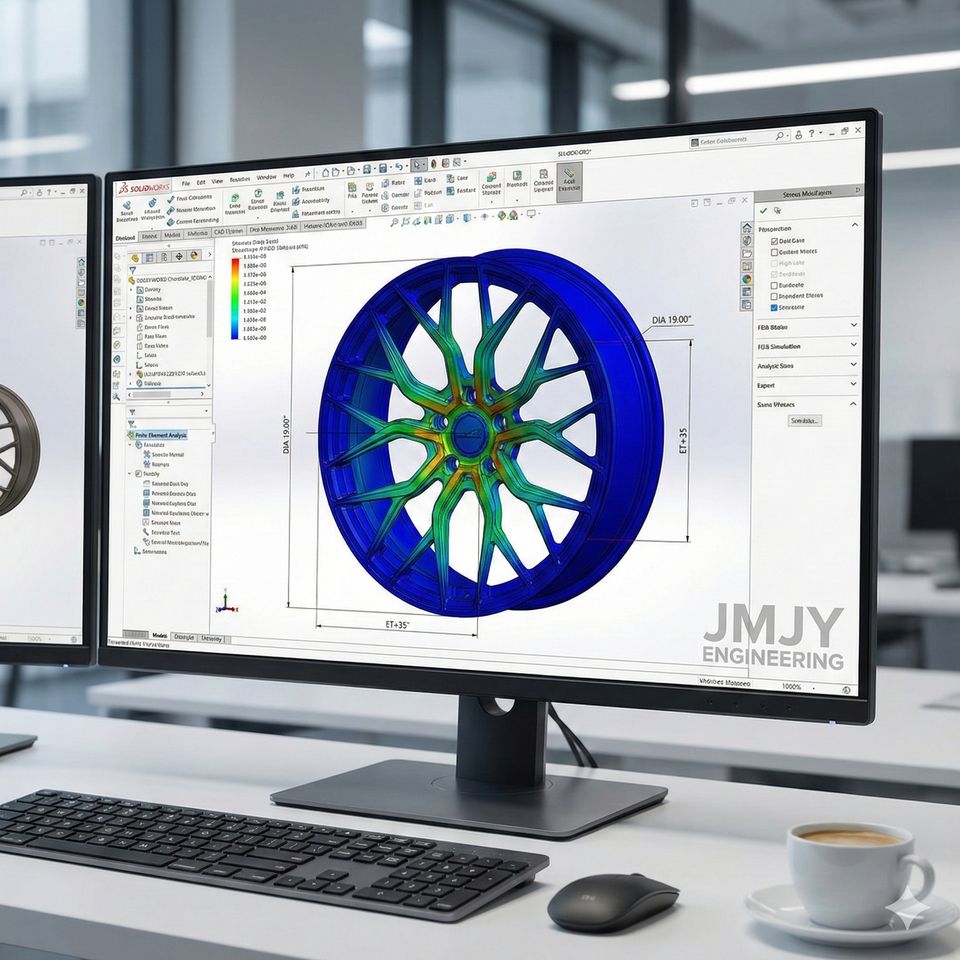Activate the Select cursor tool
The image size is (960, 960).
pyautogui.click(x=418, y=165)
